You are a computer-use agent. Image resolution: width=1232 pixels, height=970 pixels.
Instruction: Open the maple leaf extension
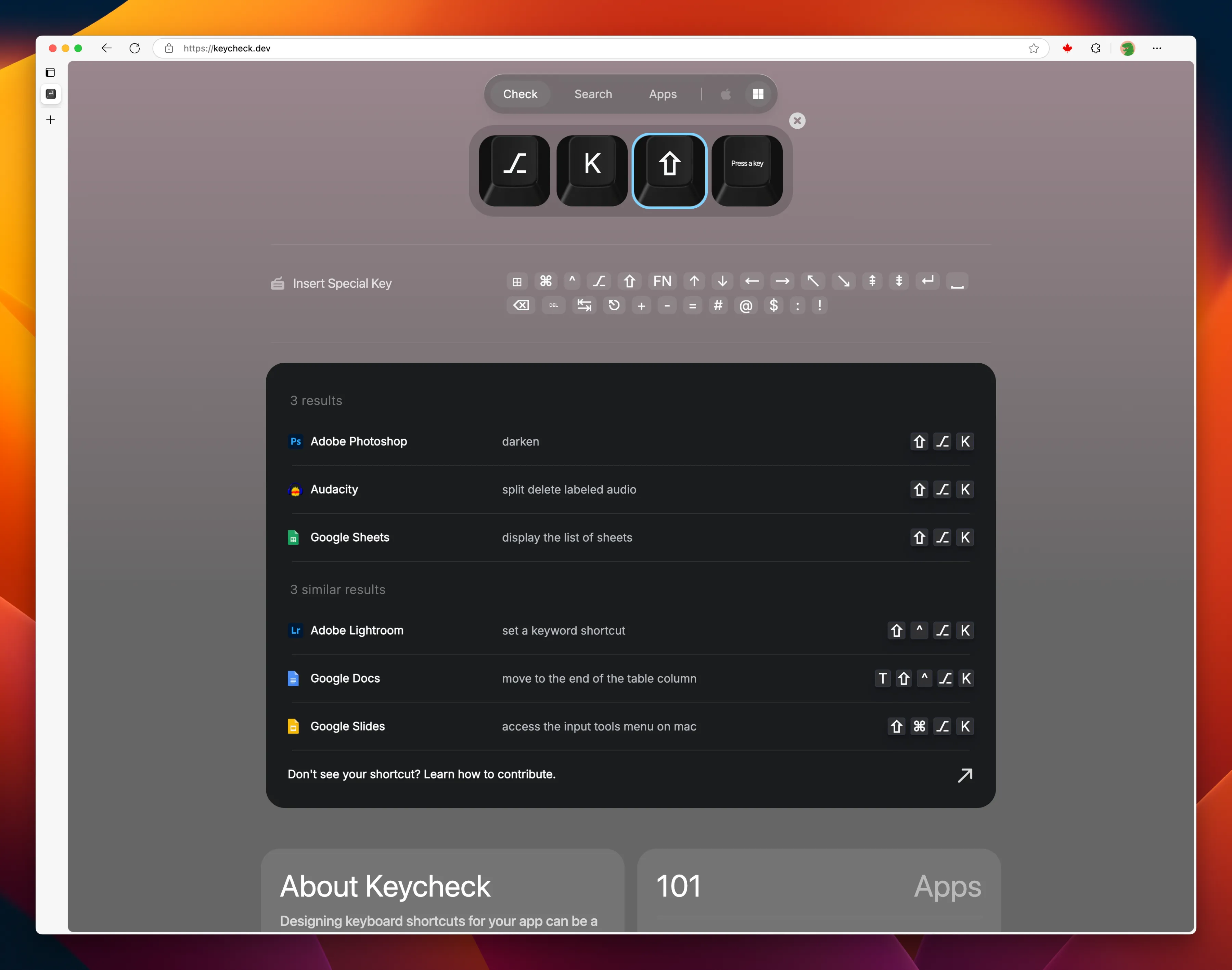(x=1067, y=48)
